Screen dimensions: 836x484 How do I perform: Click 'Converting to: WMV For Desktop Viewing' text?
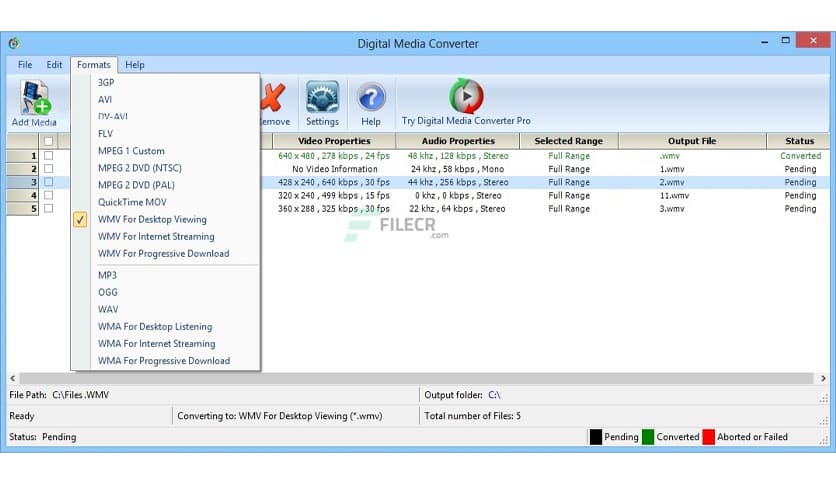279,416
